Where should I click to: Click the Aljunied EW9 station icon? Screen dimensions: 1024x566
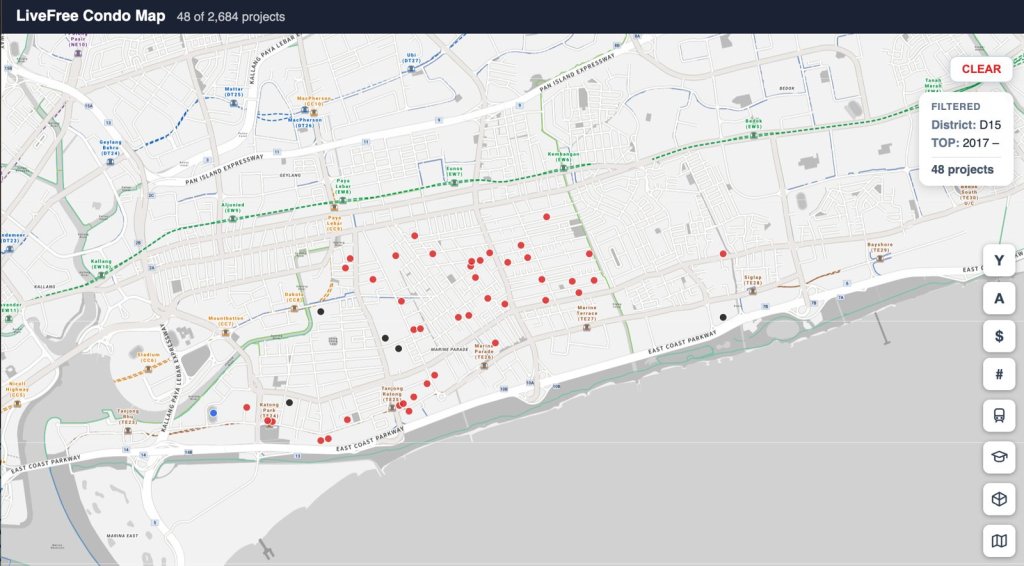pos(232,219)
